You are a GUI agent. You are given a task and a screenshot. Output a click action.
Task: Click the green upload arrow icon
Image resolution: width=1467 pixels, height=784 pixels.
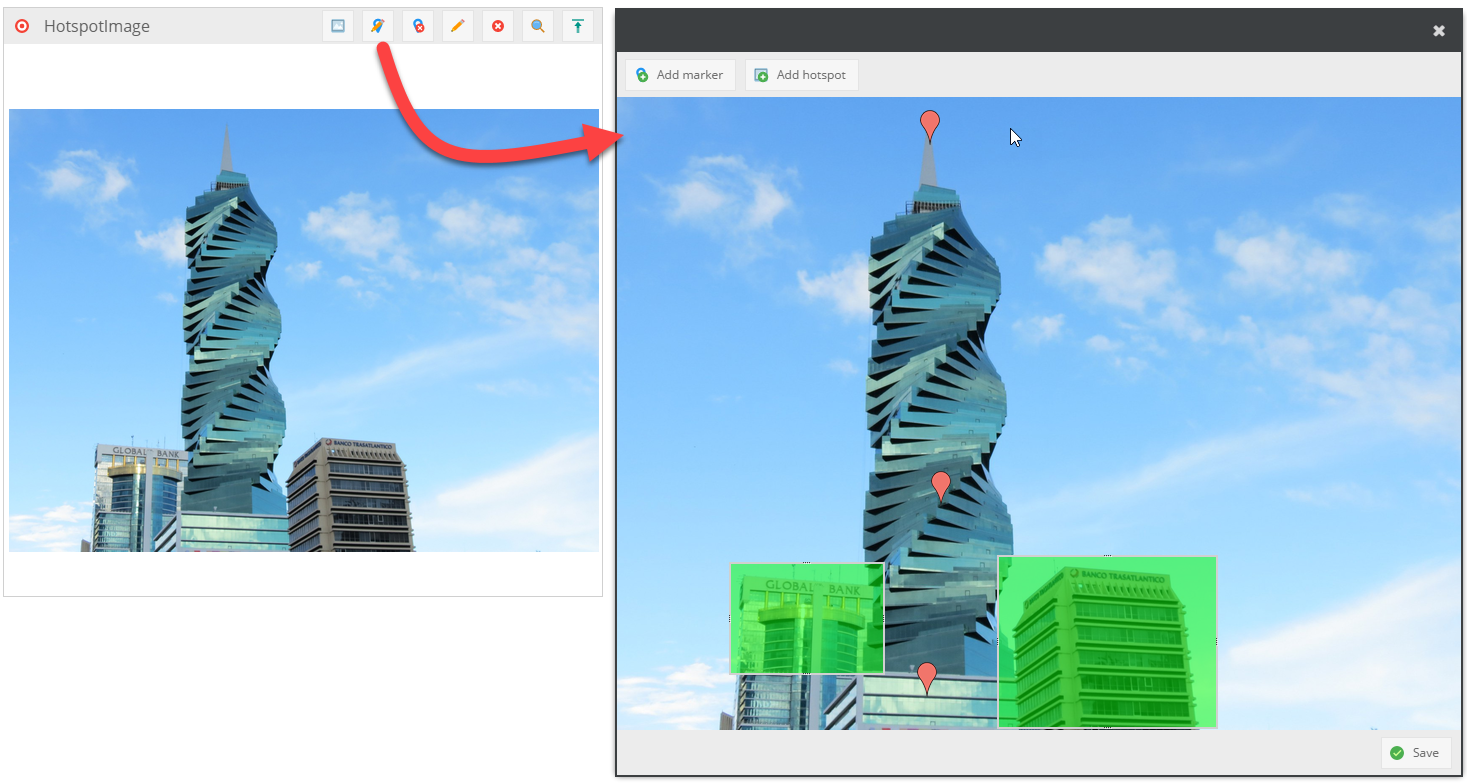[578, 27]
